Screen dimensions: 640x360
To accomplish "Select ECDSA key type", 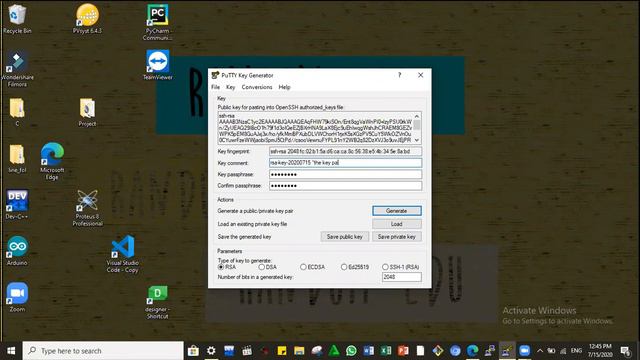I will click(x=303, y=267).
